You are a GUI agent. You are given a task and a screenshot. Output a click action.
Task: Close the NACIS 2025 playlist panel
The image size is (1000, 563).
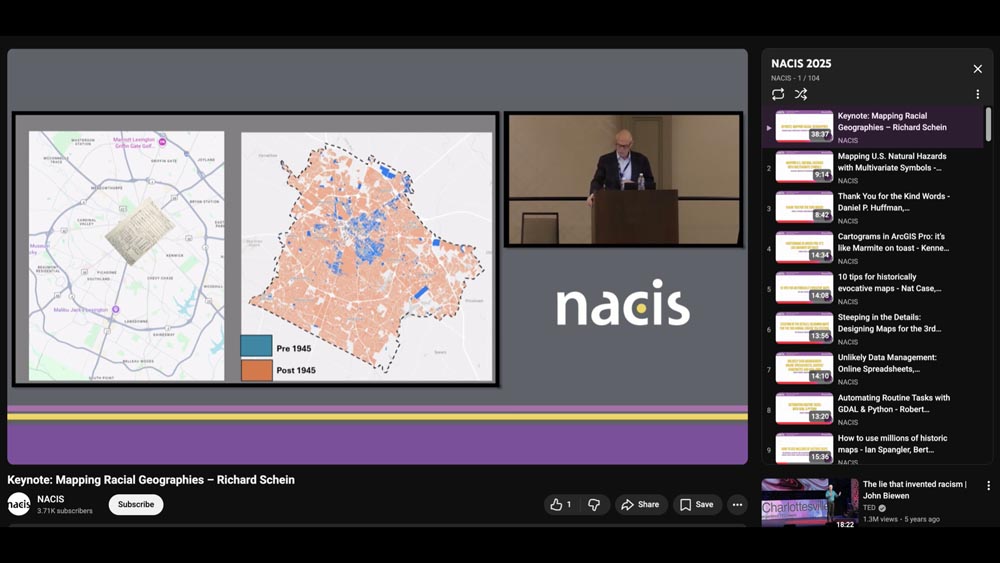point(977,69)
